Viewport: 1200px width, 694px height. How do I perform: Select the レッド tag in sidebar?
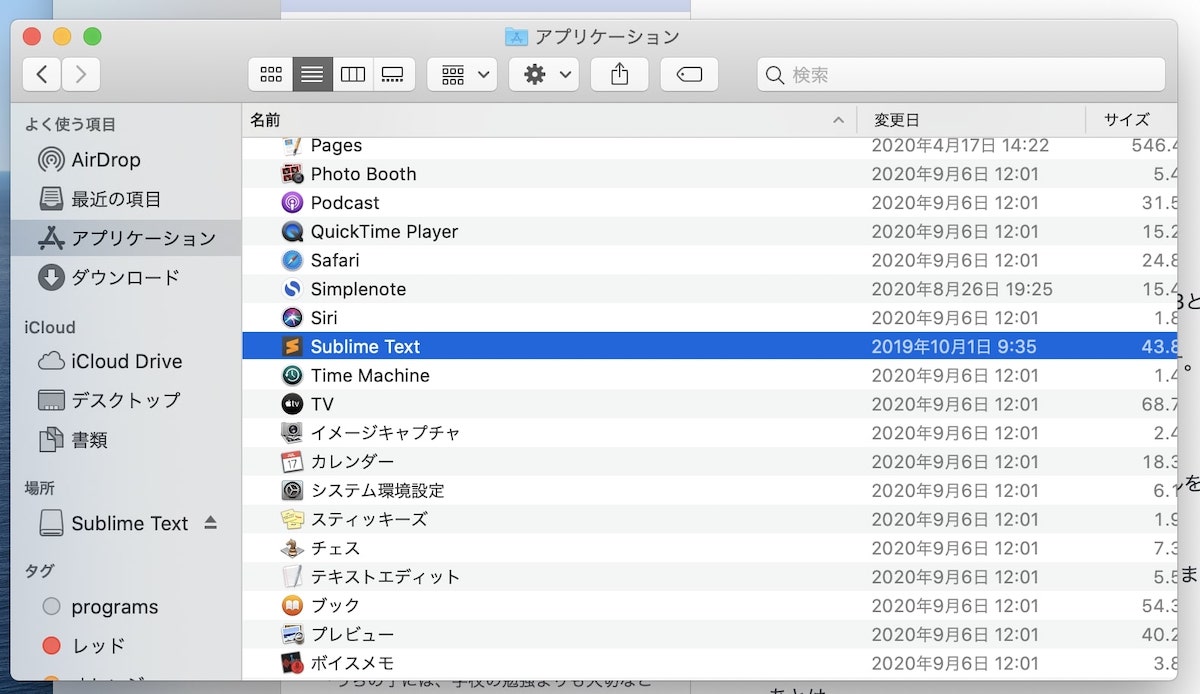coord(84,646)
